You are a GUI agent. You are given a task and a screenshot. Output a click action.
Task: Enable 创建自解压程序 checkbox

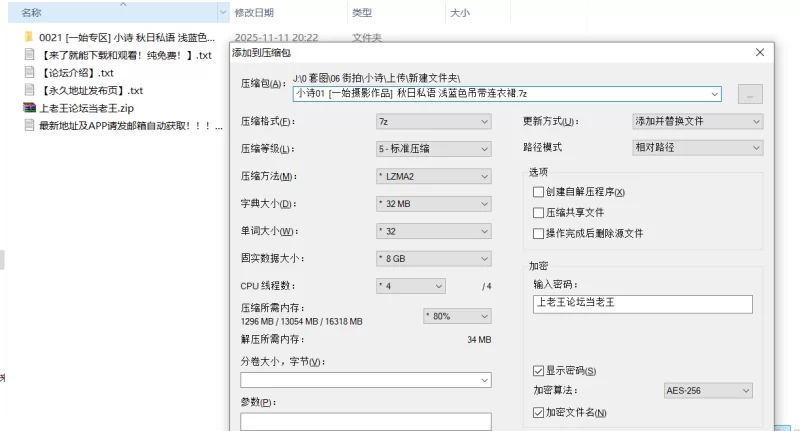pyautogui.click(x=539, y=192)
